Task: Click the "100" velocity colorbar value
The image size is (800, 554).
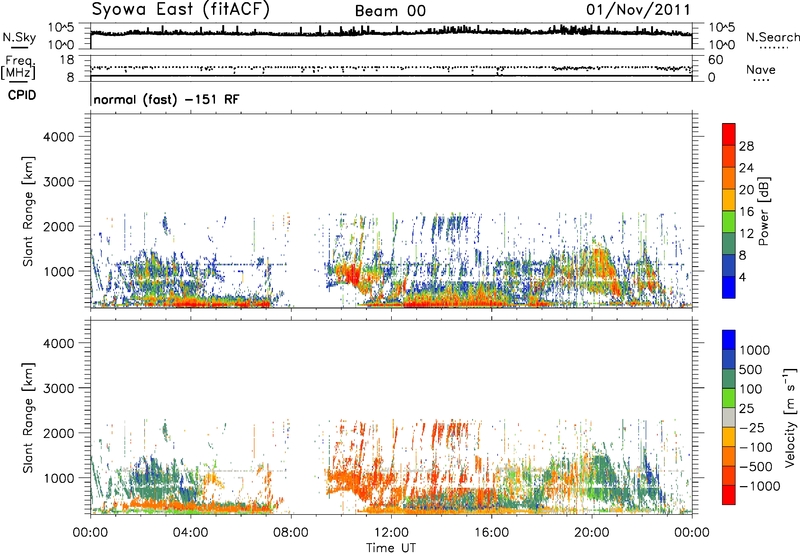Action: coord(751,389)
